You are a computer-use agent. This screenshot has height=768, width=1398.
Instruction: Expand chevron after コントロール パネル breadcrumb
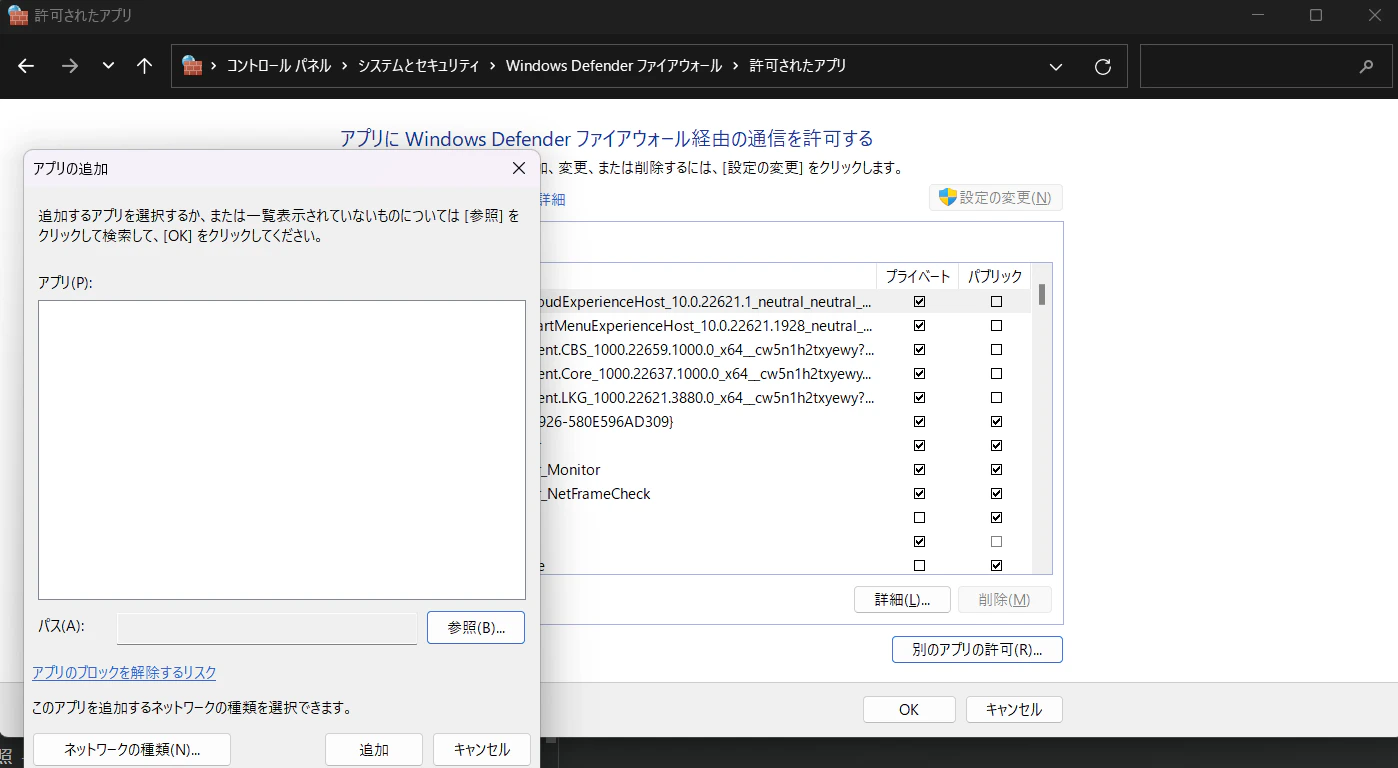tap(344, 66)
